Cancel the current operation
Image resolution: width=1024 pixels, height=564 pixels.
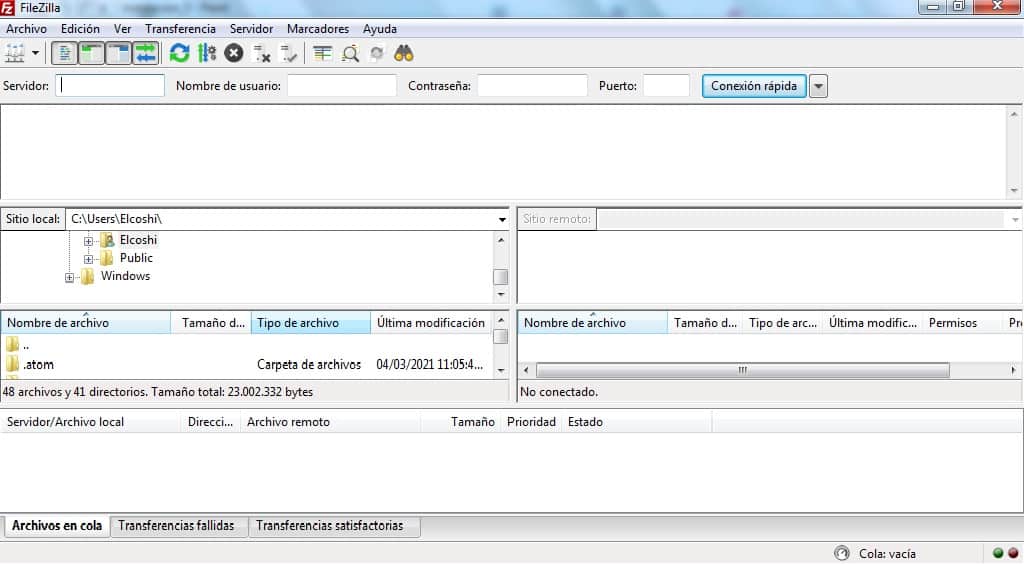point(234,53)
